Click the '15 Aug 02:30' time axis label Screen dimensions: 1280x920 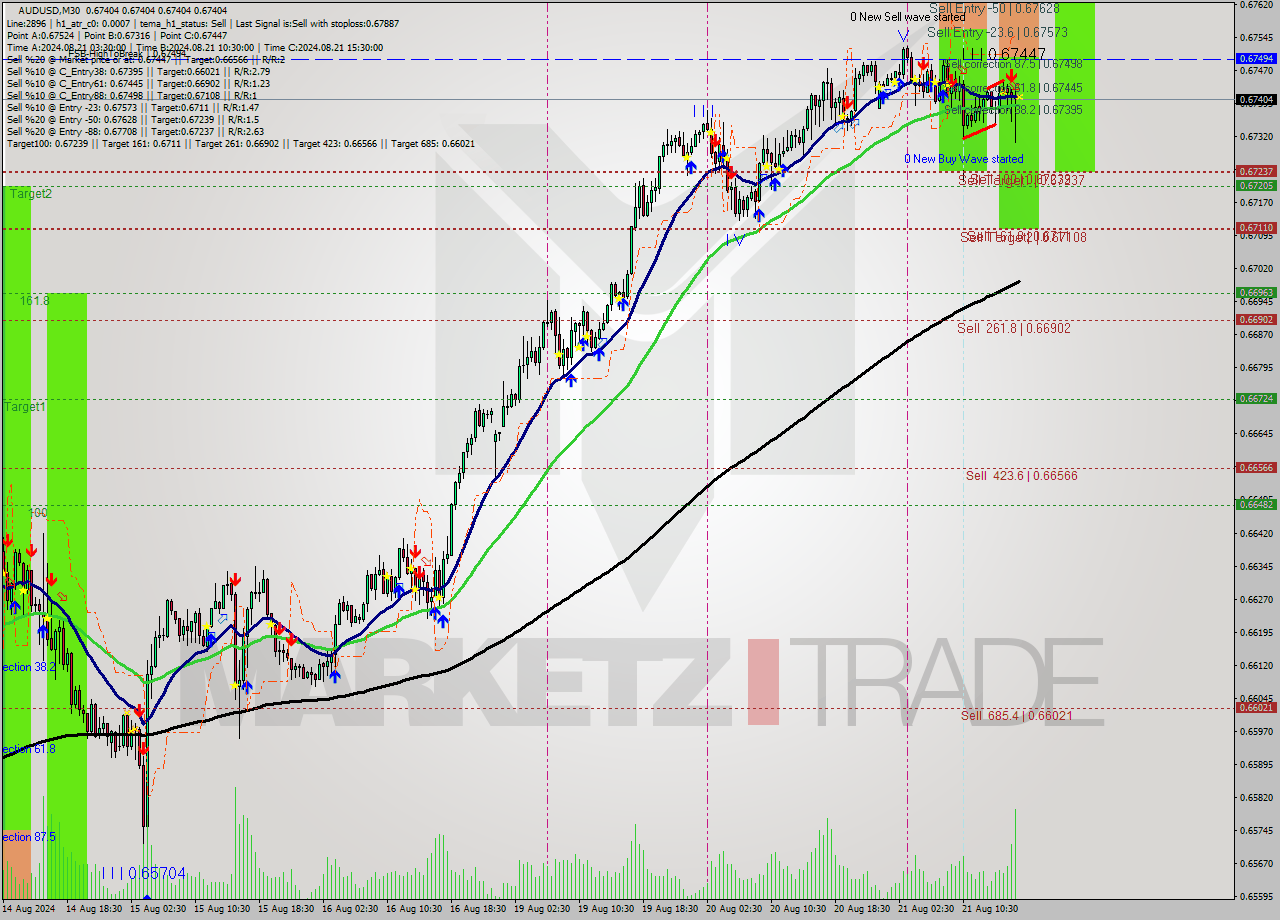click(x=156, y=910)
